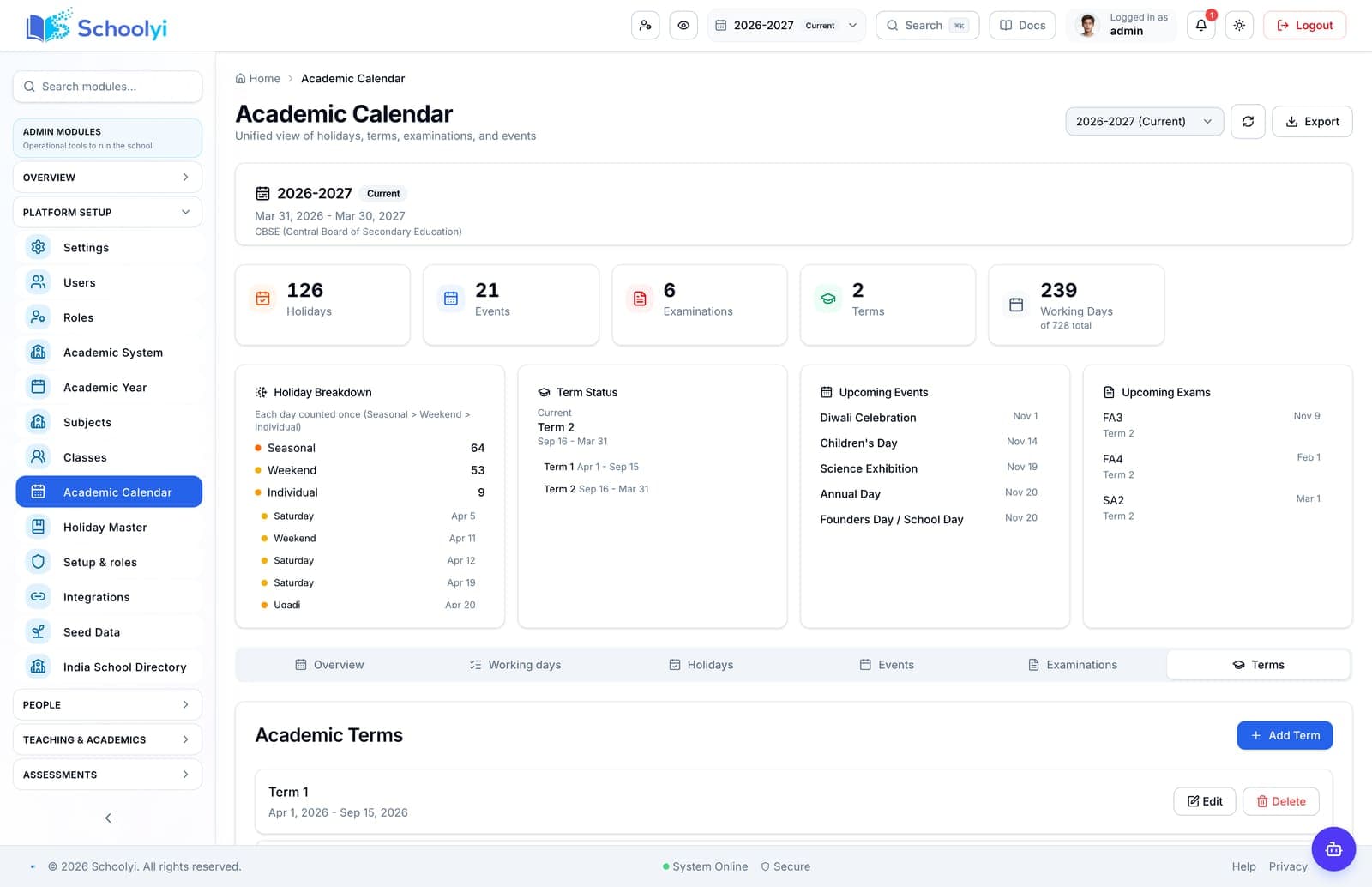Open the user role switch icon in header

(645, 25)
